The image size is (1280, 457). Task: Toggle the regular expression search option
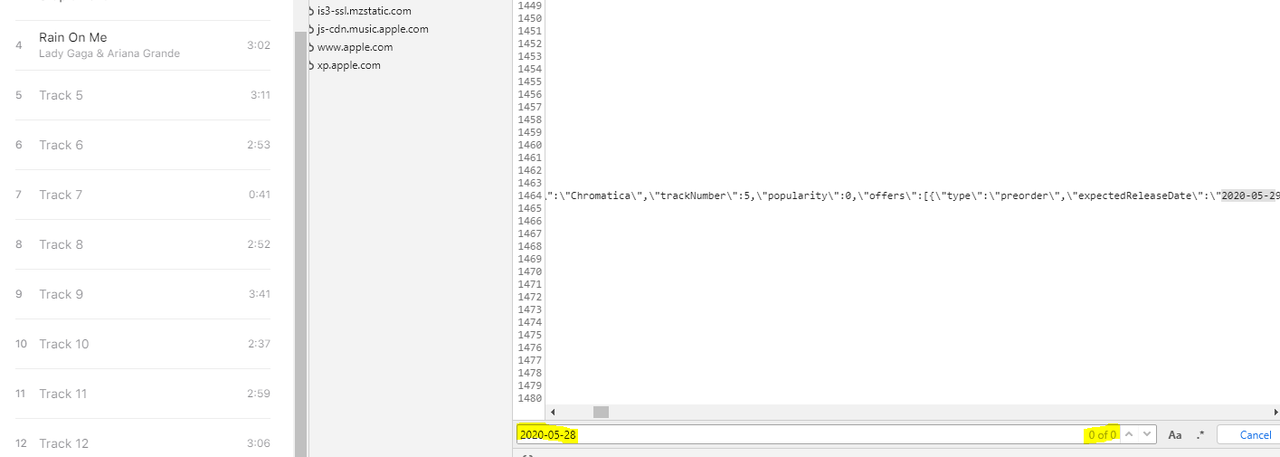tap(1201, 435)
